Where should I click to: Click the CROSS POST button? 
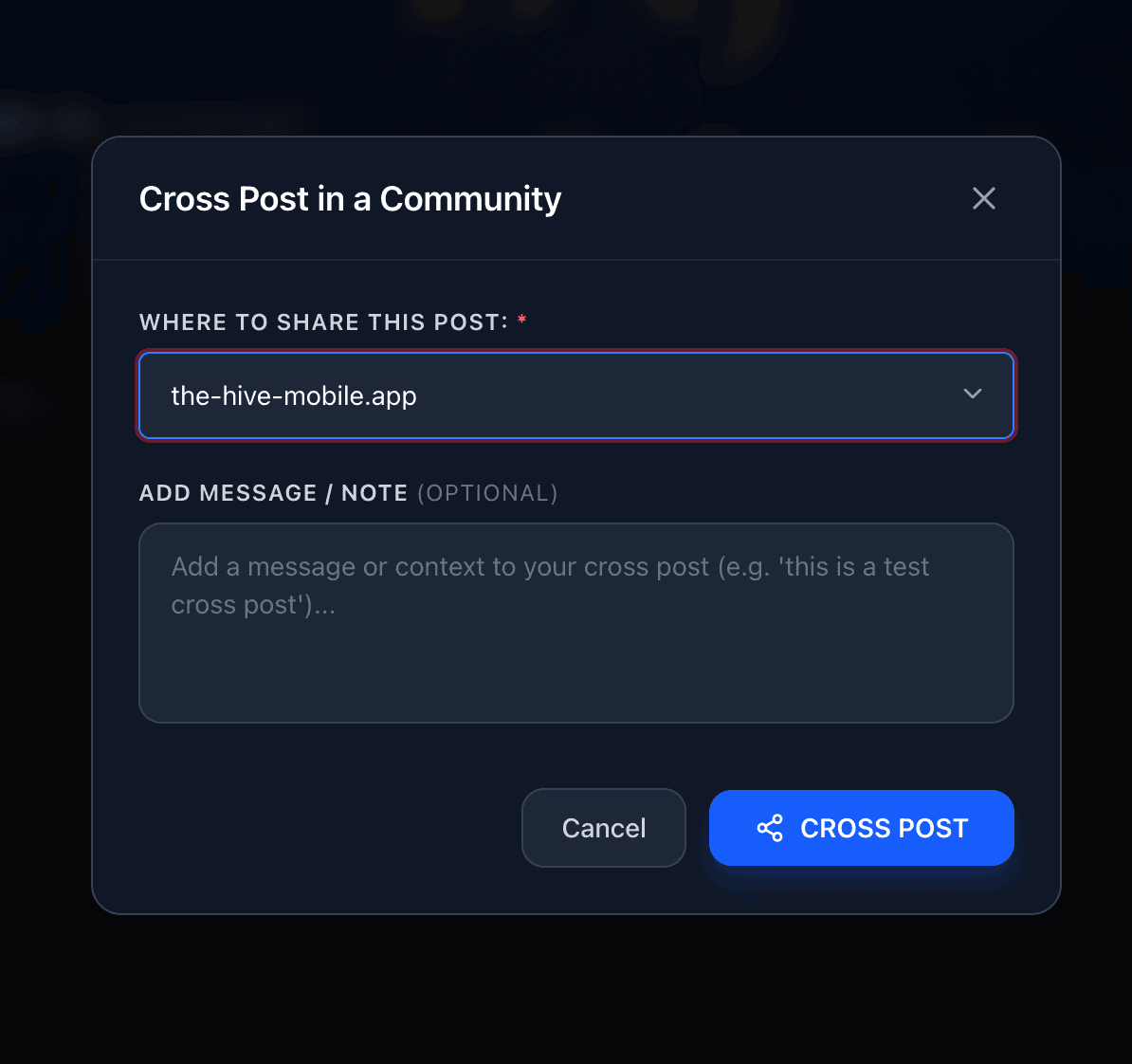coord(861,828)
